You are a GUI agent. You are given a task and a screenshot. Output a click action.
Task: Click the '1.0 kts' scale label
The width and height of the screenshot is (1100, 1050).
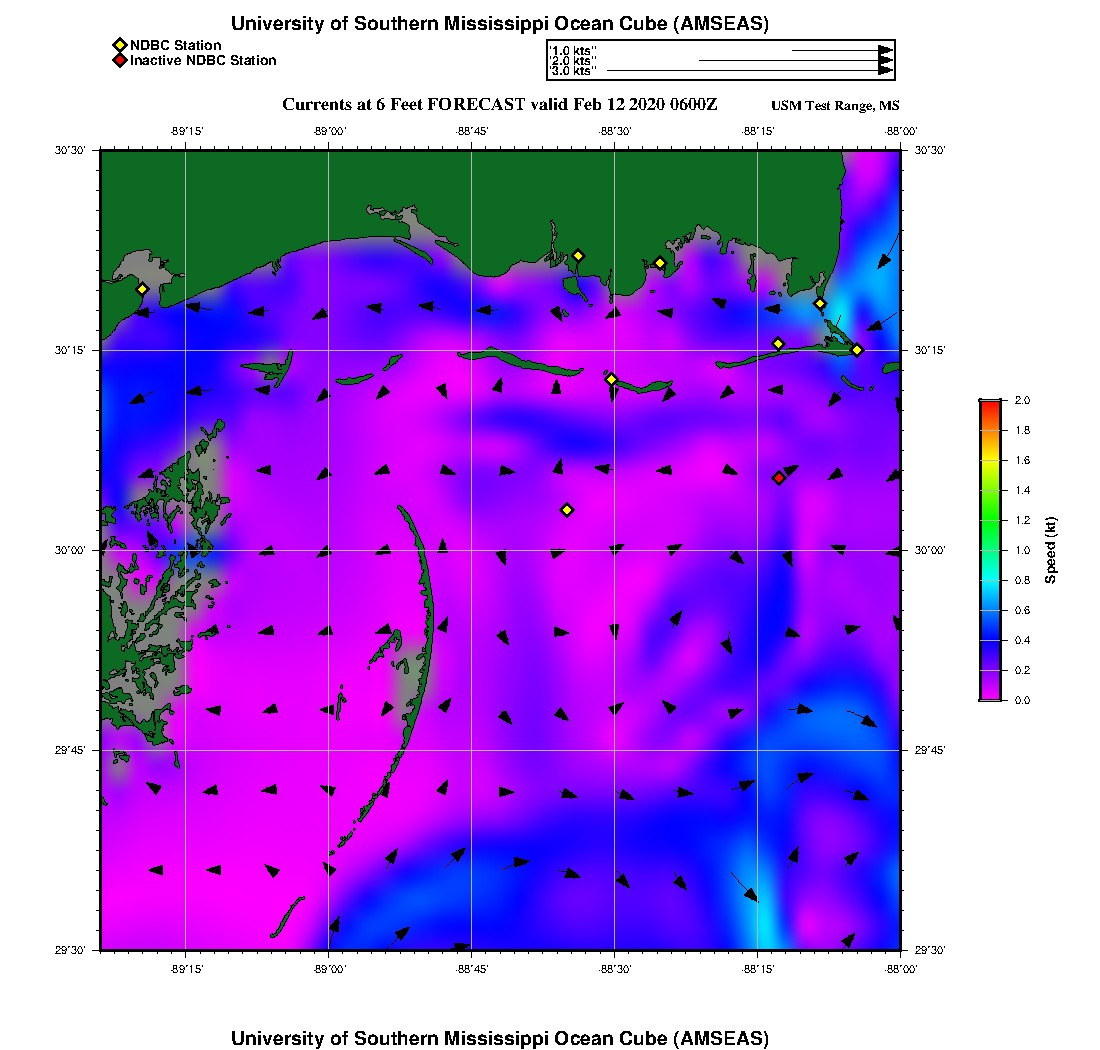pyautogui.click(x=572, y=51)
